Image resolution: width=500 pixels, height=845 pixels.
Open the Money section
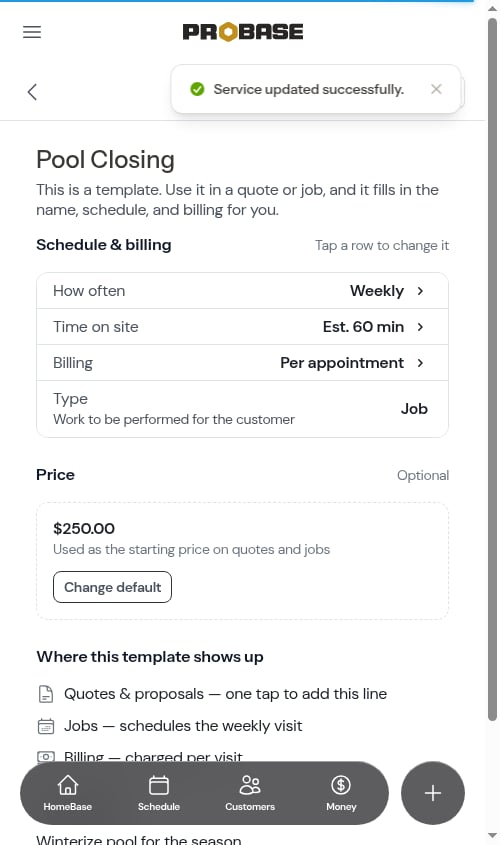tap(341, 793)
